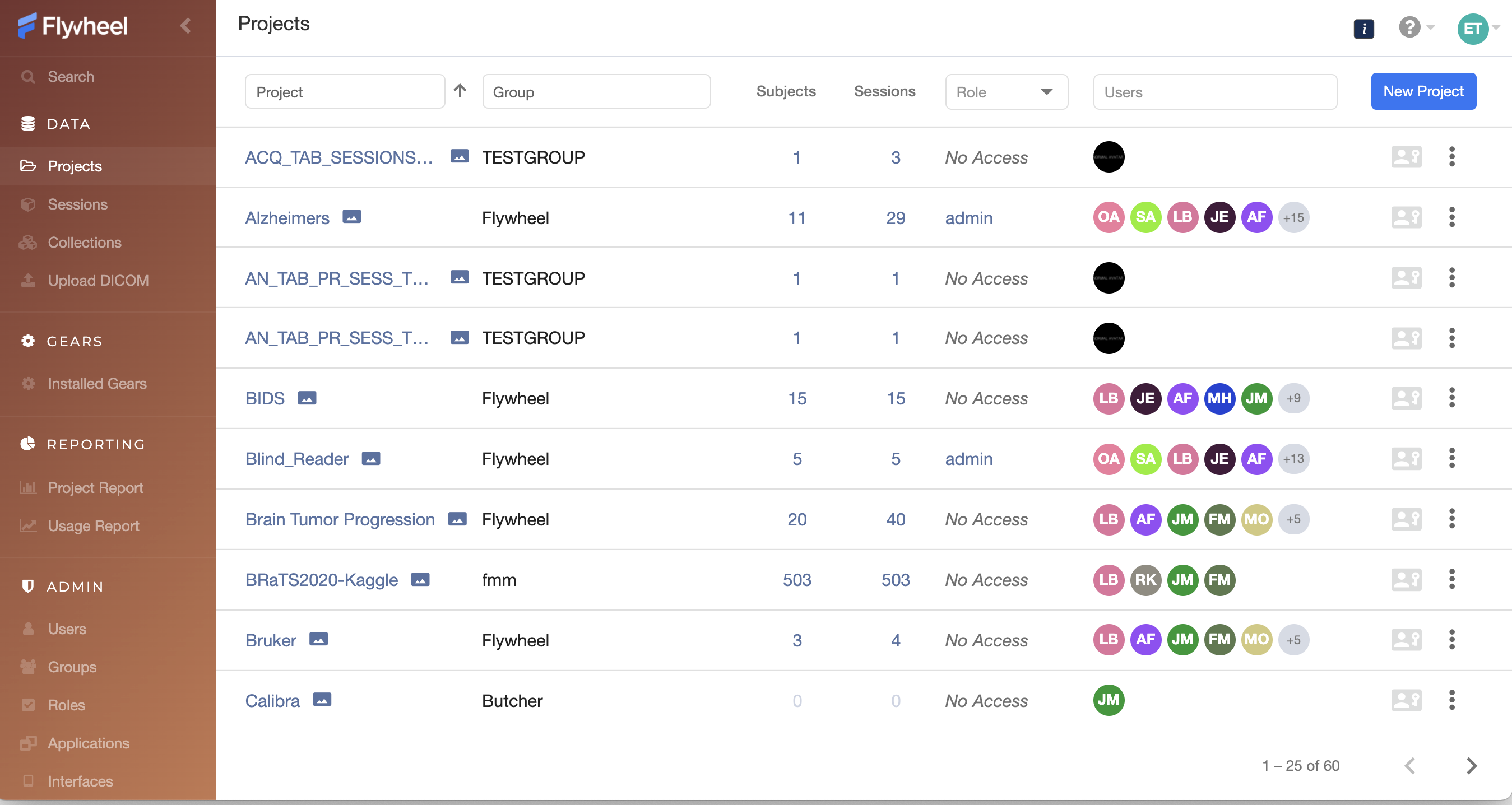This screenshot has height=805, width=1512.
Task: Open Installed Gears from sidebar
Action: (97, 383)
